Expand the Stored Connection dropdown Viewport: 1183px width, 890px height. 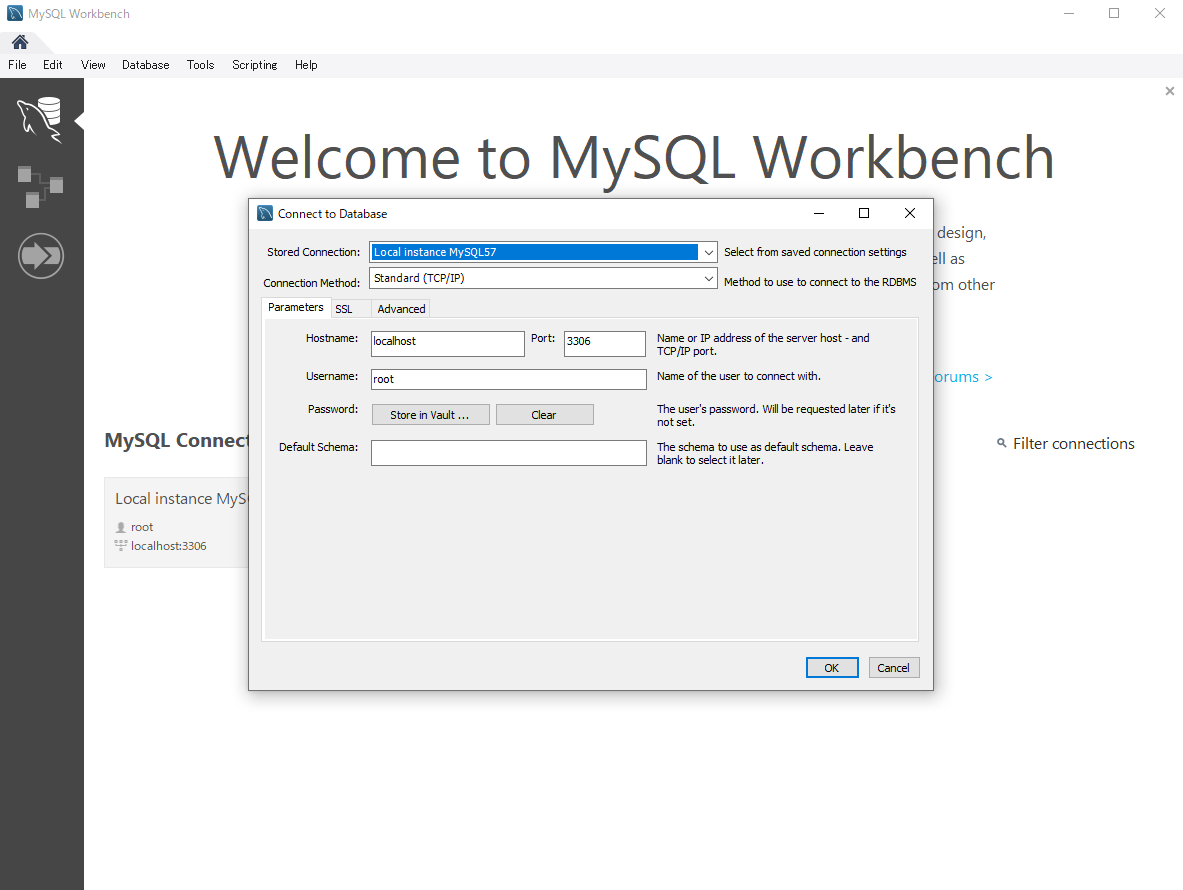click(708, 252)
